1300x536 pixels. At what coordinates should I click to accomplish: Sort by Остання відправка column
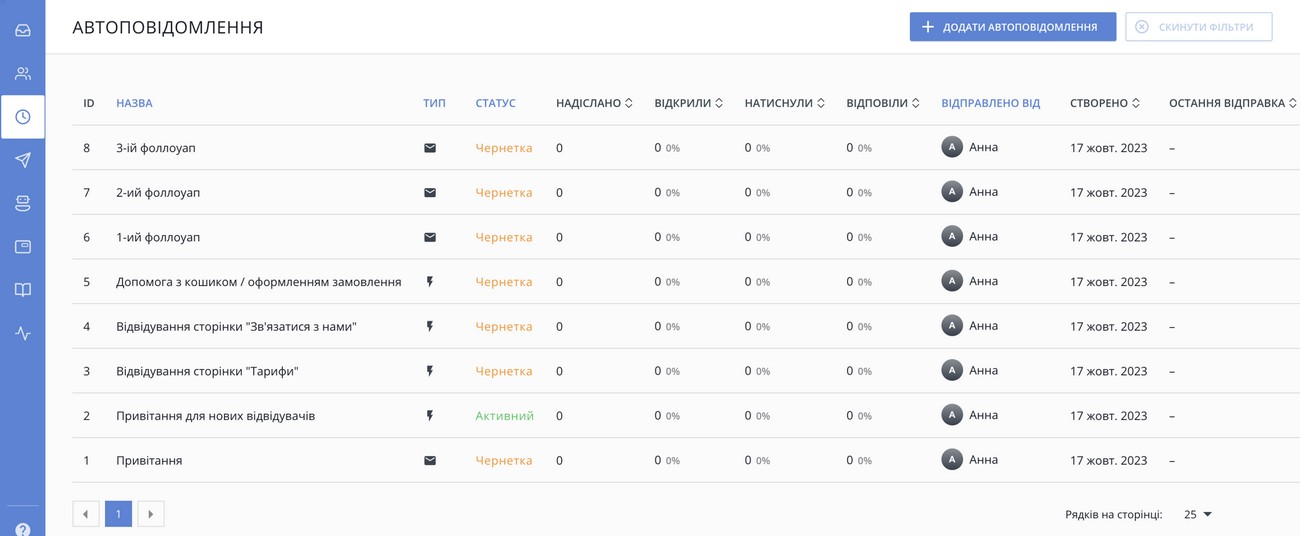pyautogui.click(x=1232, y=103)
